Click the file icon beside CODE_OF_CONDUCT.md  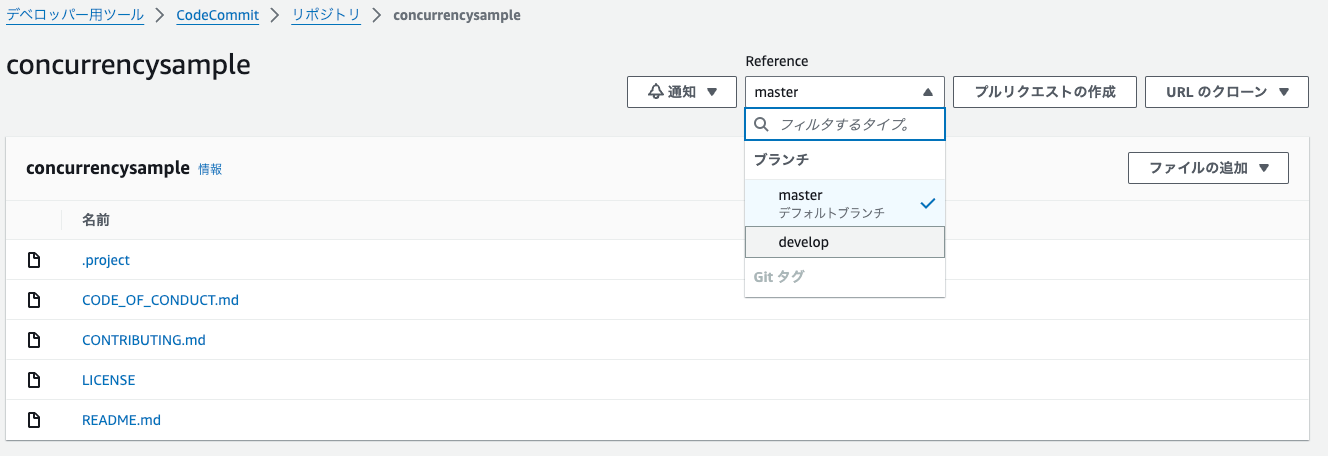34,300
